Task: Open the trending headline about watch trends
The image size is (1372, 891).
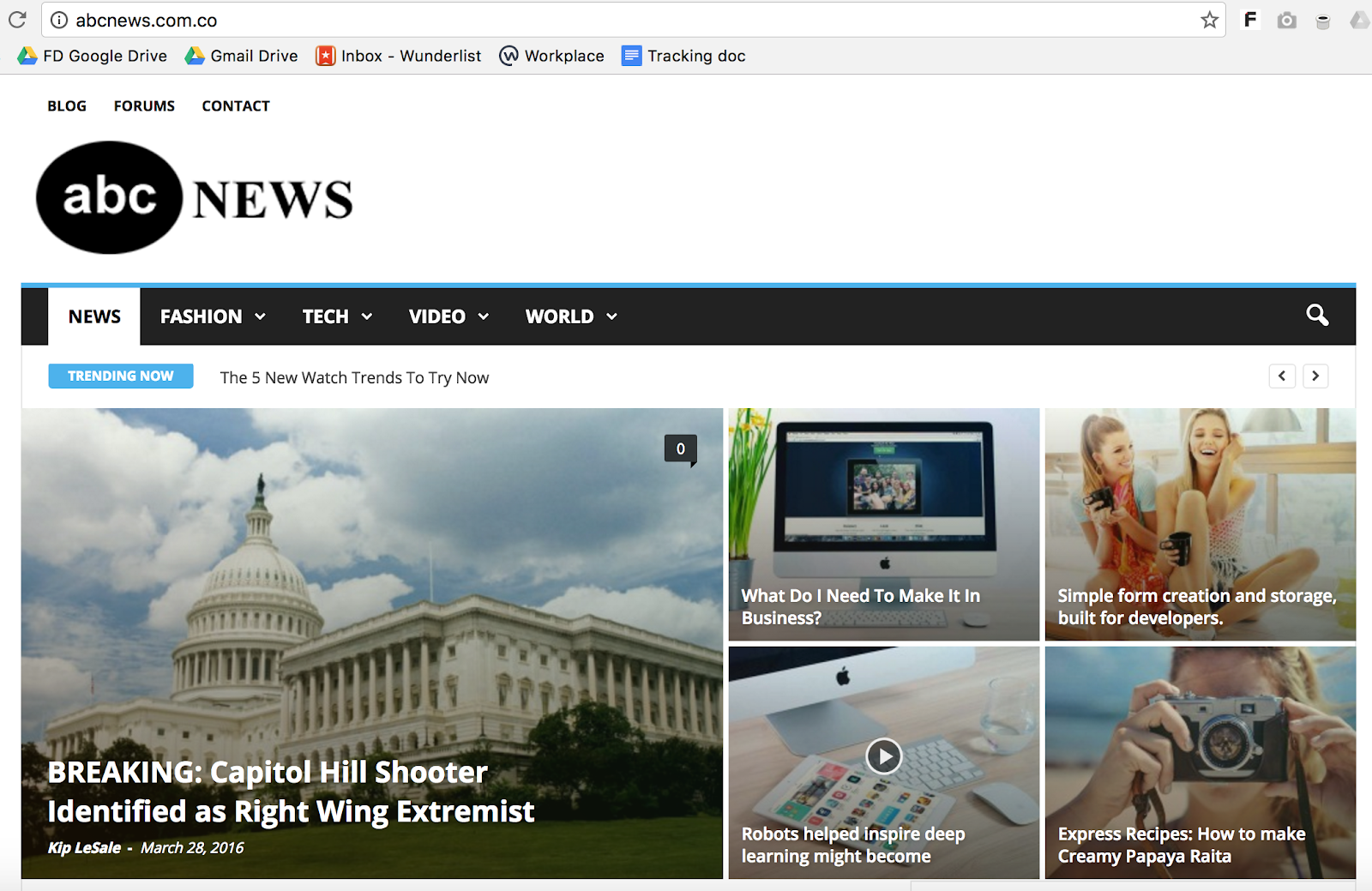Action: (x=354, y=377)
